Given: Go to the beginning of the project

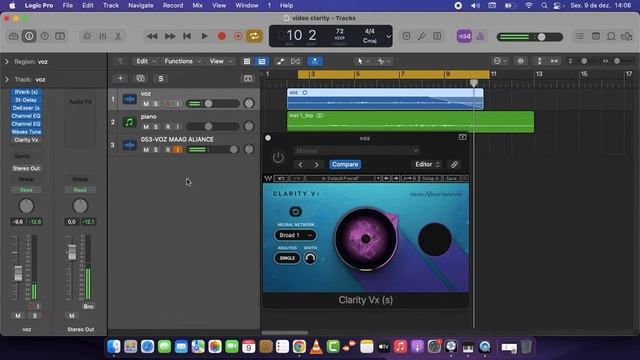Looking at the screenshot, I should 187,36.
